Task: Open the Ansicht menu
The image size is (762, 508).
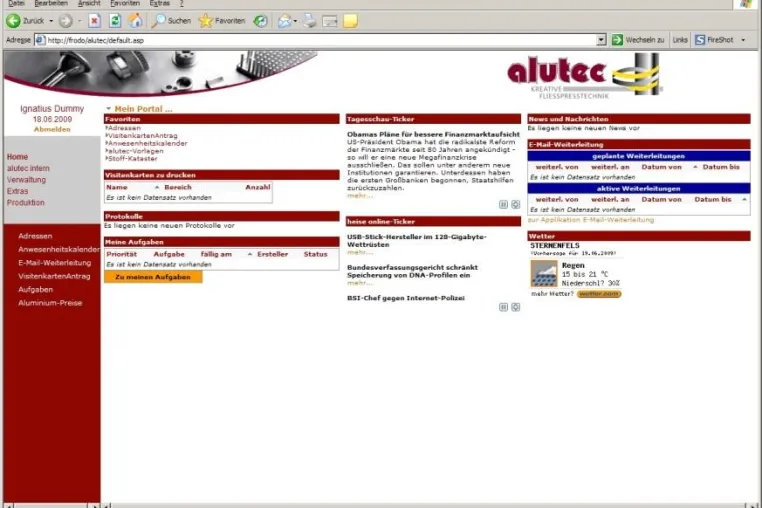Action: pos(89,3)
